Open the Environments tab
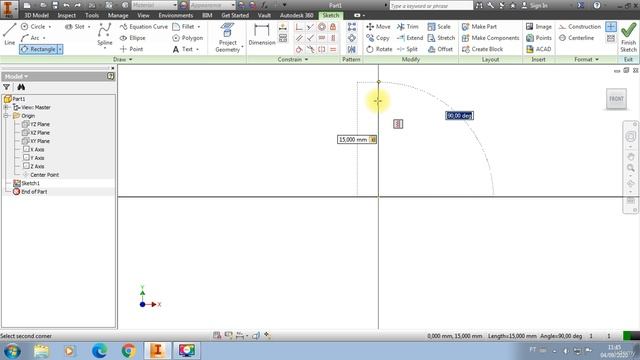This screenshot has width=640, height=360. tap(176, 16)
